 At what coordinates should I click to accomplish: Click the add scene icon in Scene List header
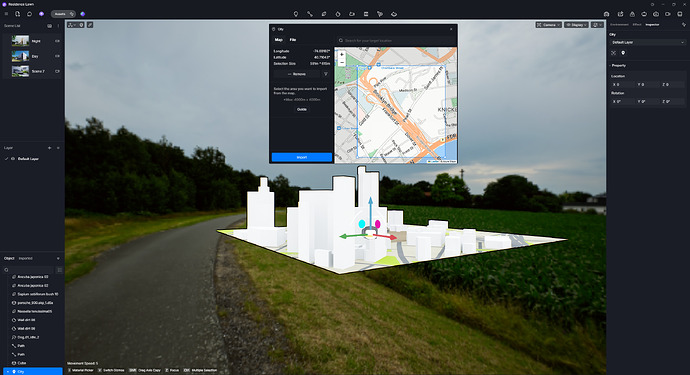[x=49, y=26]
